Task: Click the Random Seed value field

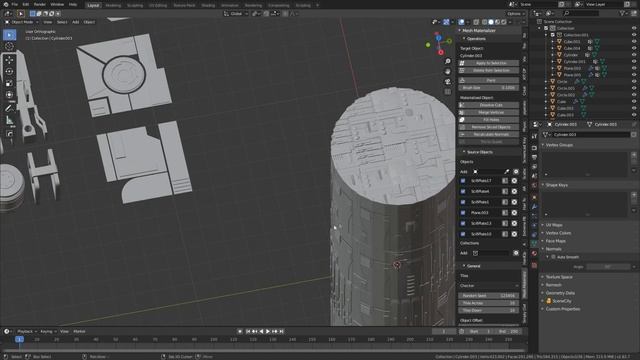Action: tap(489, 295)
